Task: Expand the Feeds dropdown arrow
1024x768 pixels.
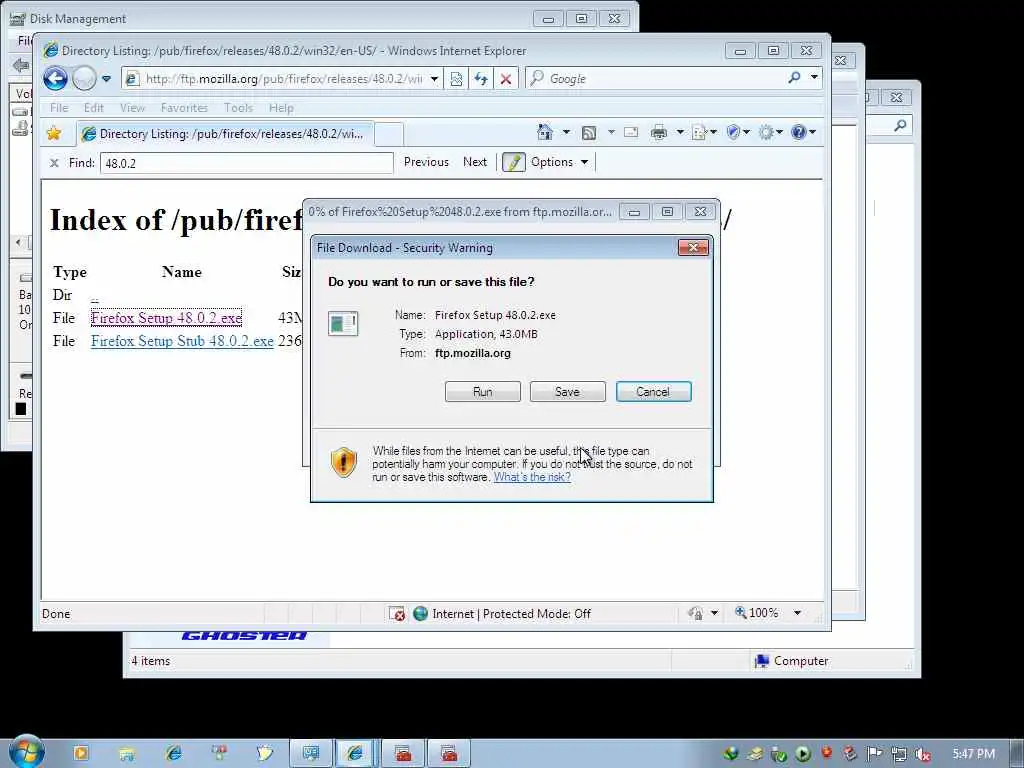Action: (x=611, y=133)
